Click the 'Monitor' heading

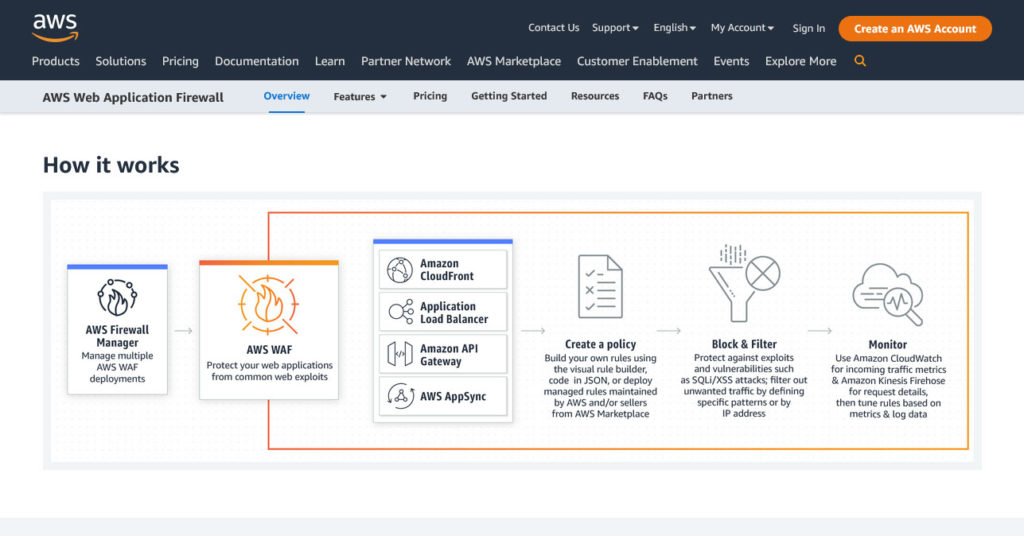[x=888, y=344]
